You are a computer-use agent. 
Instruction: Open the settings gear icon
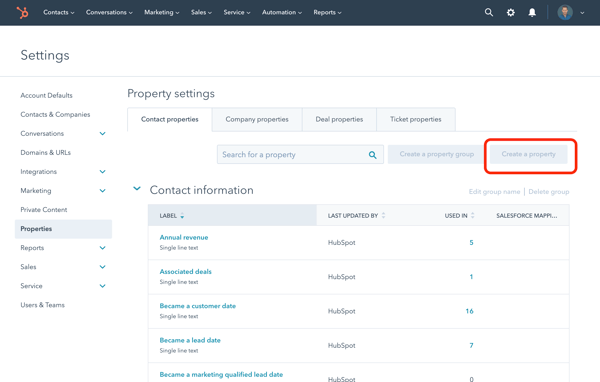(x=510, y=13)
